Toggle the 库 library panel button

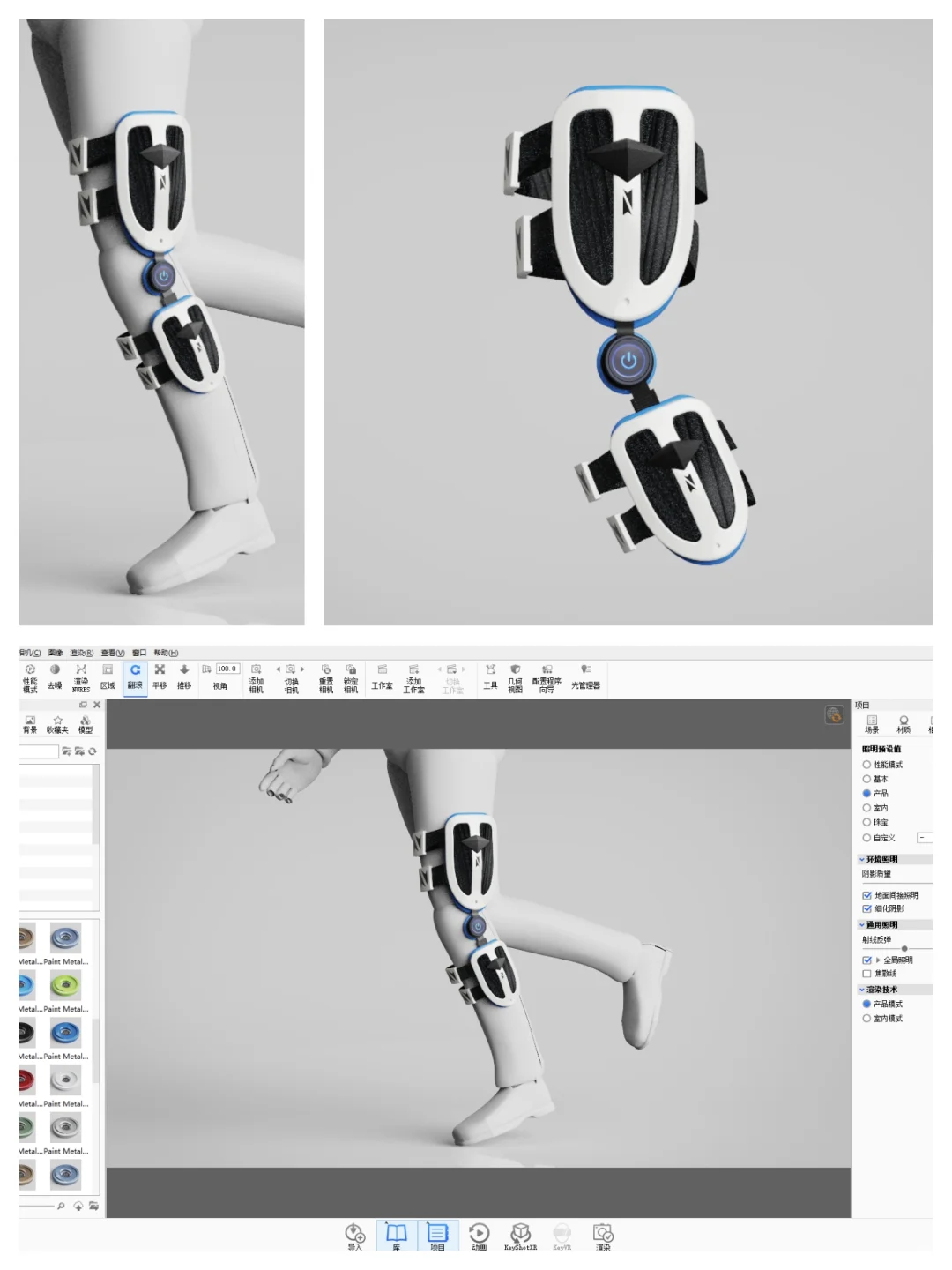[397, 1236]
